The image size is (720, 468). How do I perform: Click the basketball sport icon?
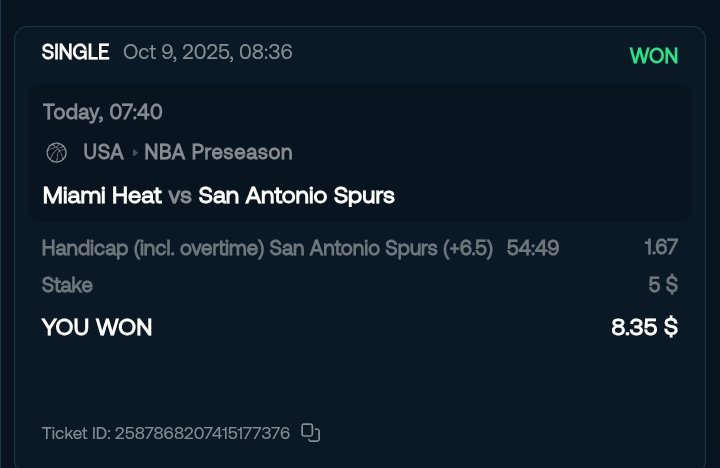click(x=56, y=153)
